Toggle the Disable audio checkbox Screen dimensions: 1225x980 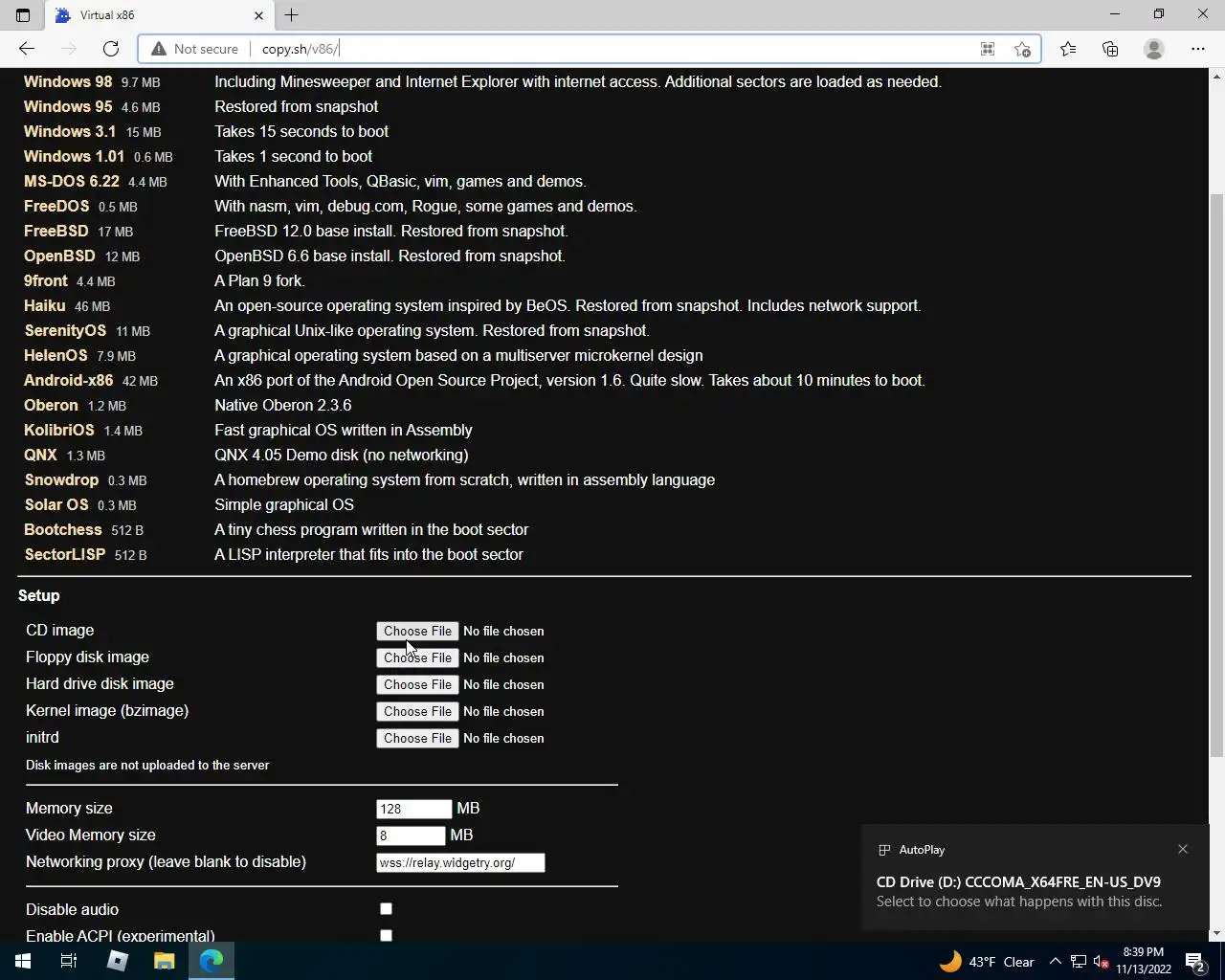pyautogui.click(x=386, y=909)
